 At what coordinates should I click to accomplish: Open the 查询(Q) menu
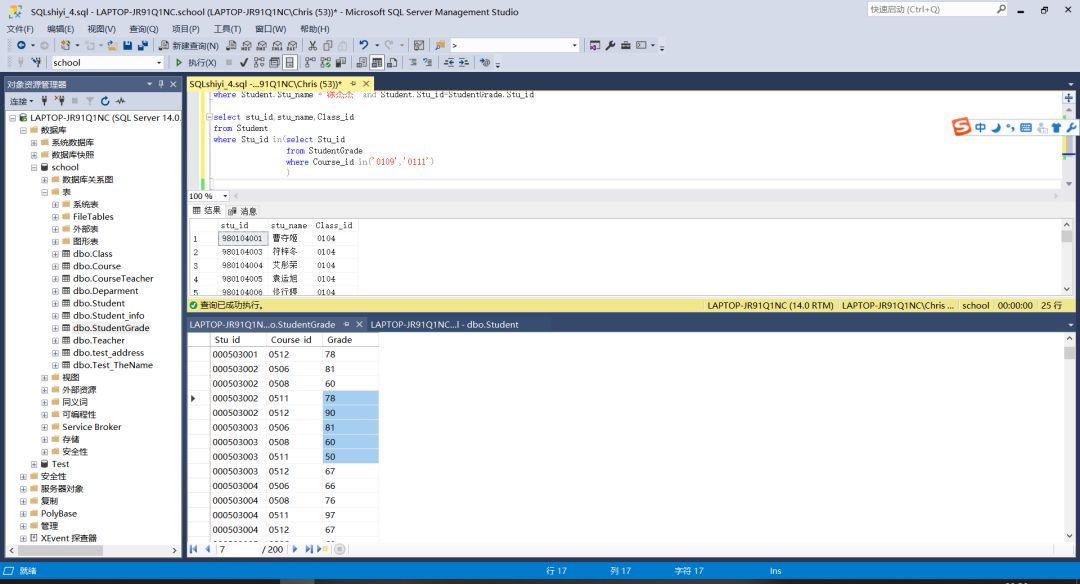pyautogui.click(x=144, y=29)
